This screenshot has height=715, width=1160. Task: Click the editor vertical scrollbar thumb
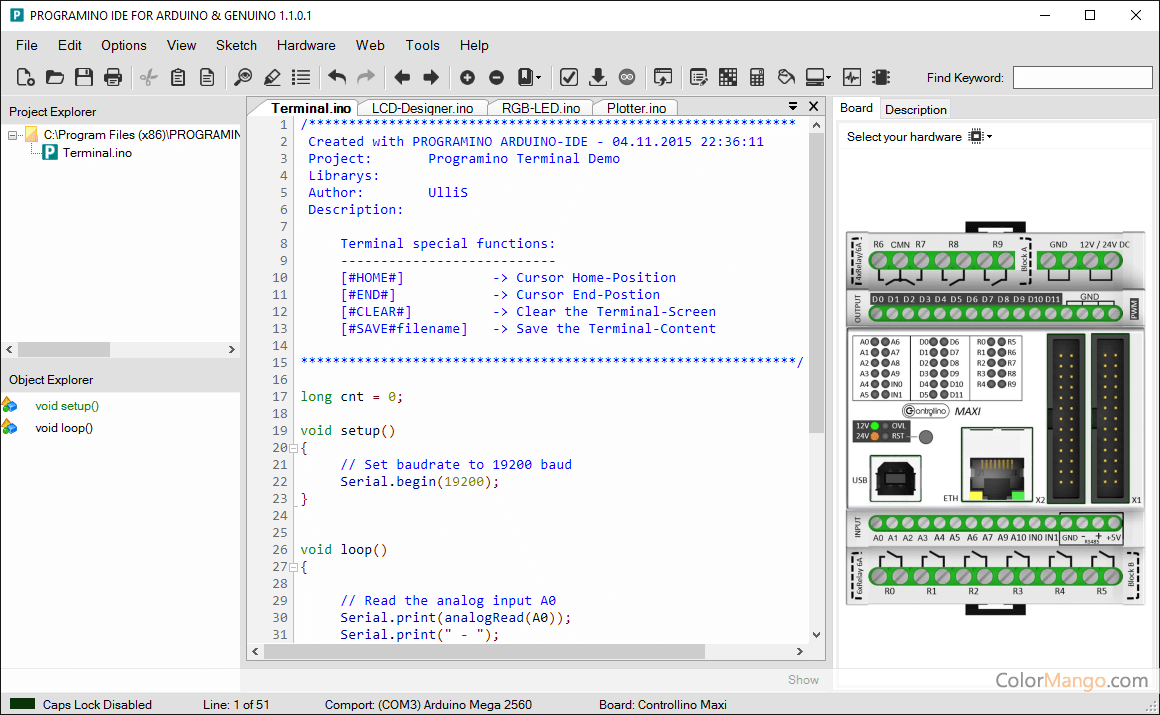(x=816, y=283)
